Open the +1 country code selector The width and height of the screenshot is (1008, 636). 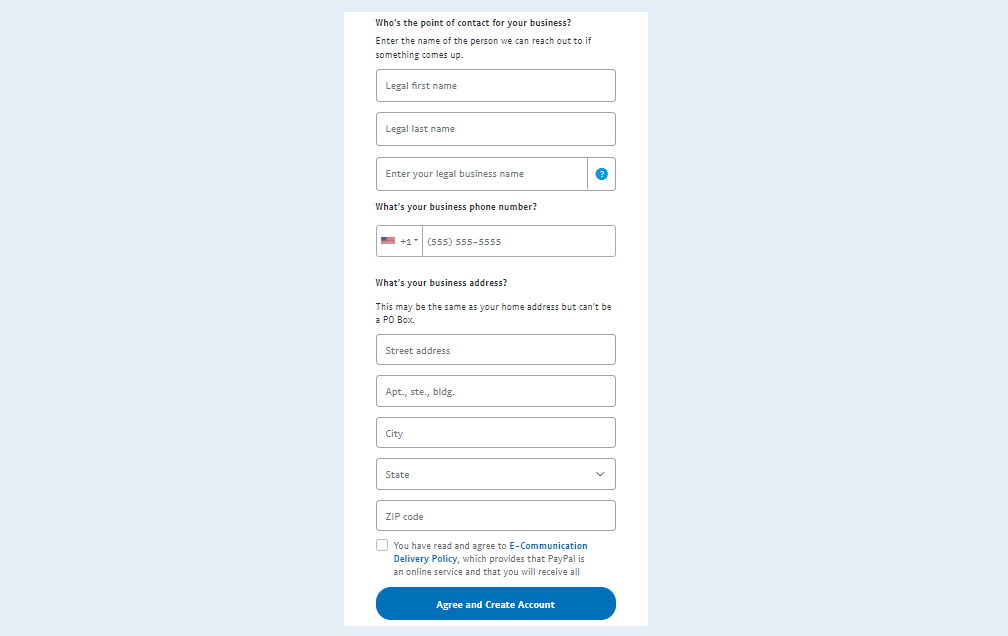click(x=399, y=241)
